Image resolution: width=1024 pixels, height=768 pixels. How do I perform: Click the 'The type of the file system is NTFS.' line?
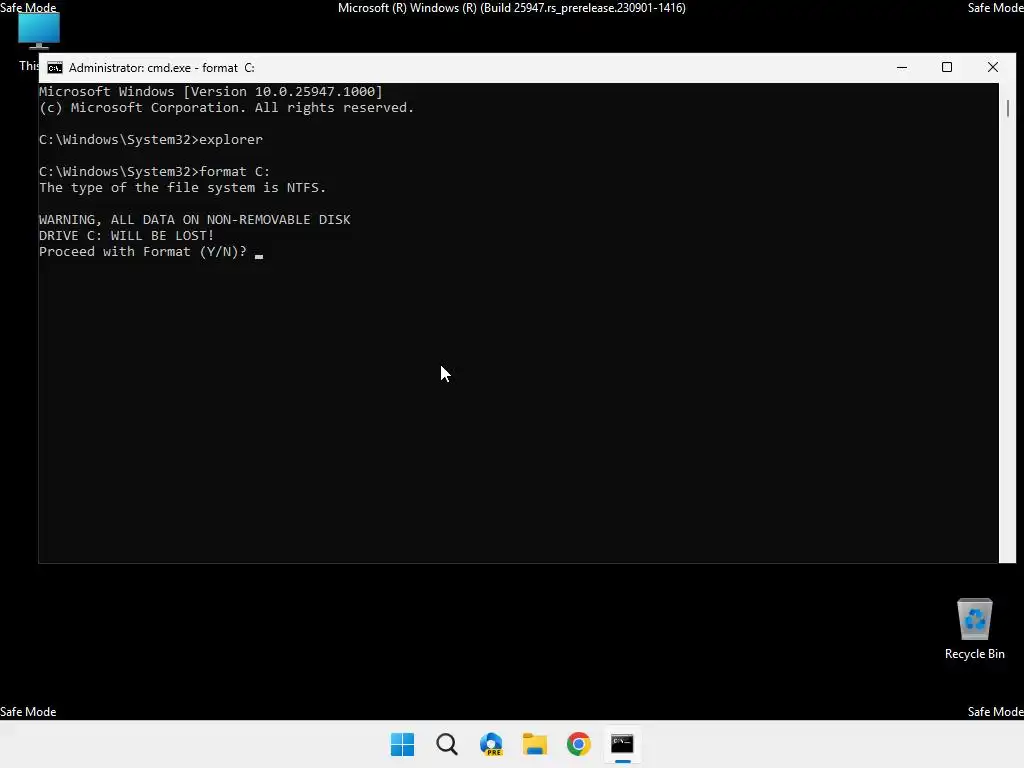pos(182,187)
